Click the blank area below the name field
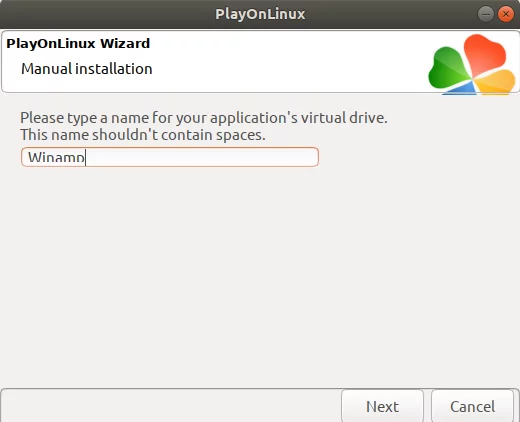The image size is (520, 422). [260, 273]
